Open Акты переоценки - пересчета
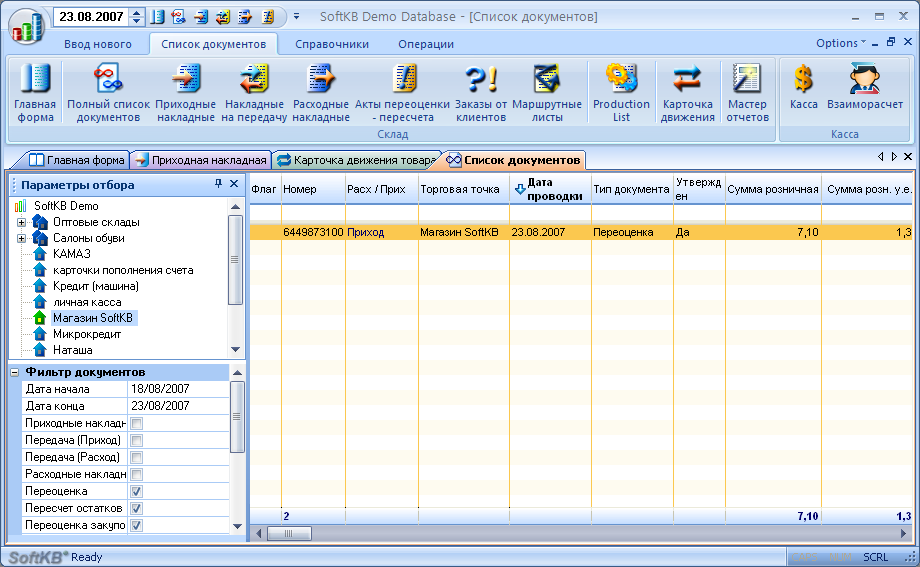The image size is (920, 567). [402, 92]
